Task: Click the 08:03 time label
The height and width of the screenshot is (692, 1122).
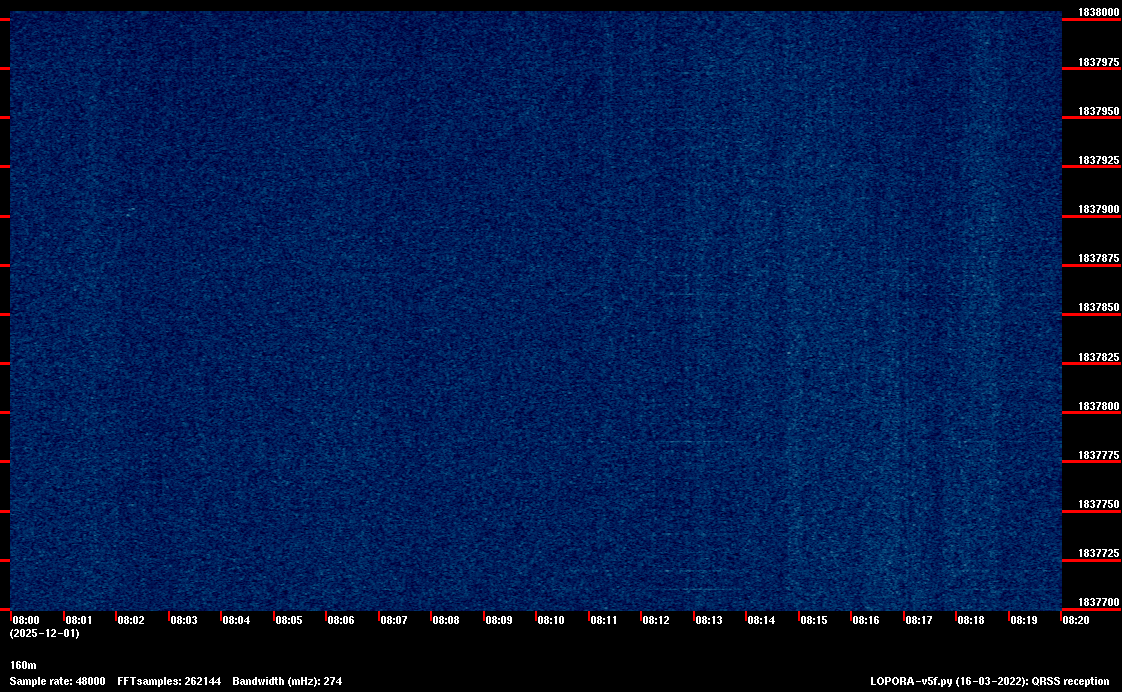Action: pyautogui.click(x=184, y=620)
